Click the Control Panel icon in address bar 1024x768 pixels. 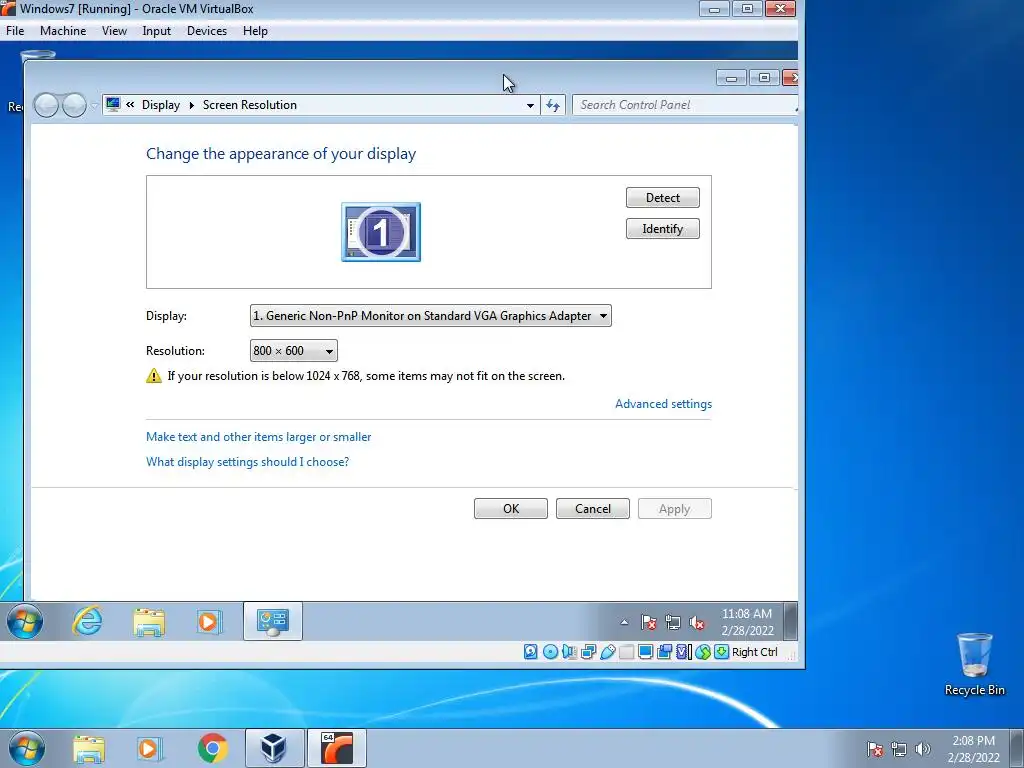tap(113, 104)
